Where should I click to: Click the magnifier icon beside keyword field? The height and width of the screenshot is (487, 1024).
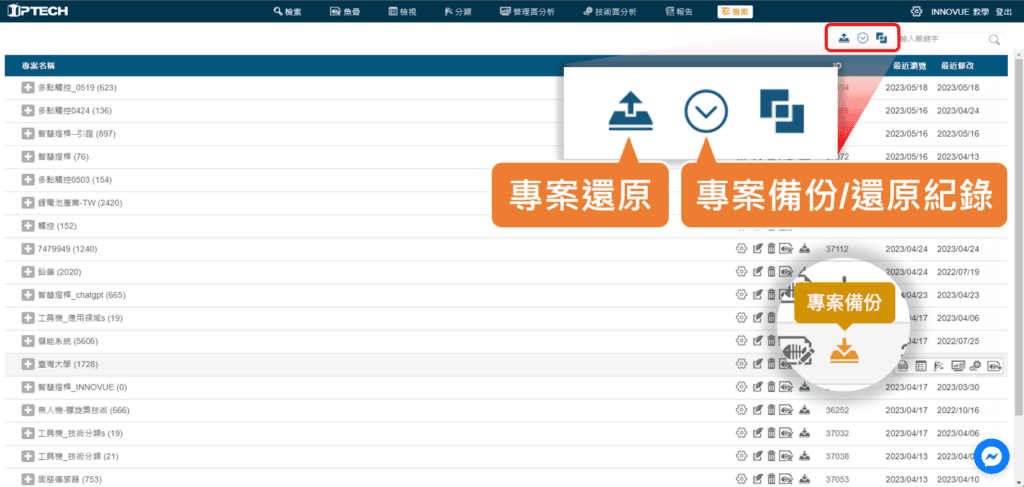coord(994,40)
